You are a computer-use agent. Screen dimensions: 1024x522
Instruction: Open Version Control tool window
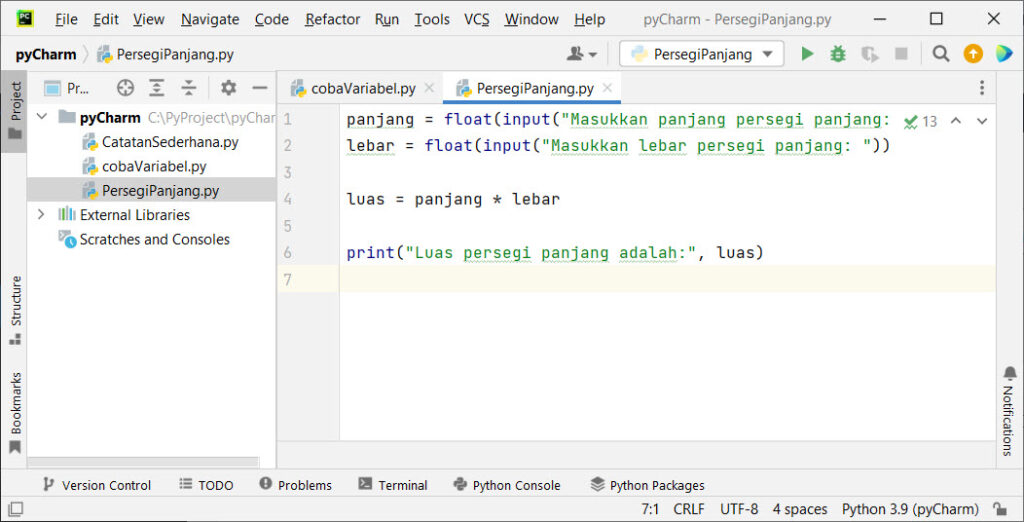tap(97, 485)
